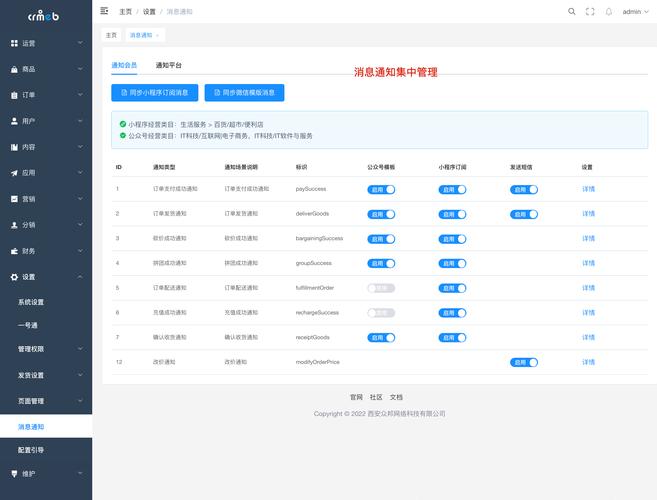Collapse the 设置 sidebar menu chevron

(80, 277)
